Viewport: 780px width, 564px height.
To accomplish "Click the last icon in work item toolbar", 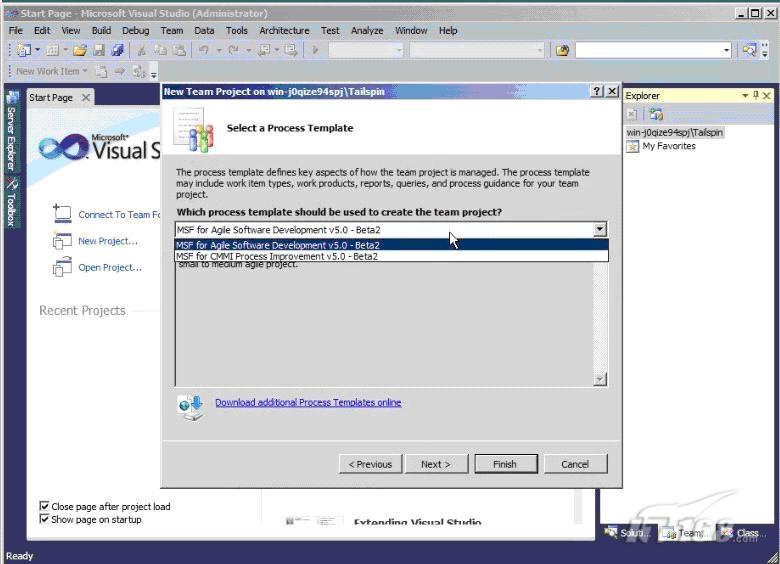I will pos(138,72).
